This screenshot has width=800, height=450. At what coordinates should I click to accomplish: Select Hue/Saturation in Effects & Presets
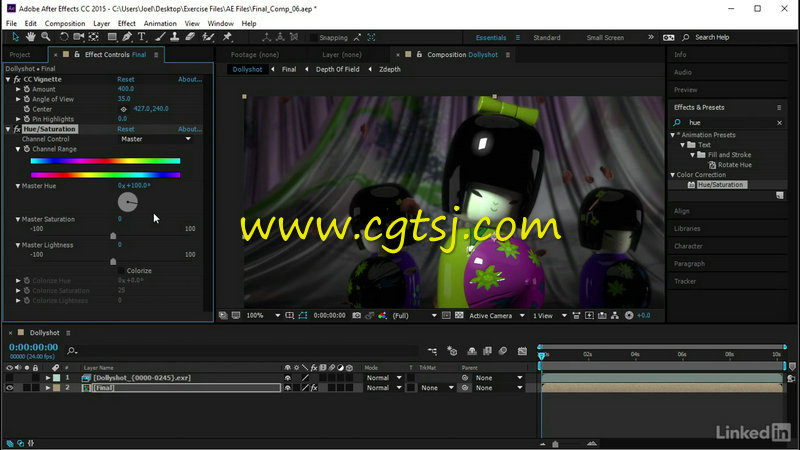[720, 185]
